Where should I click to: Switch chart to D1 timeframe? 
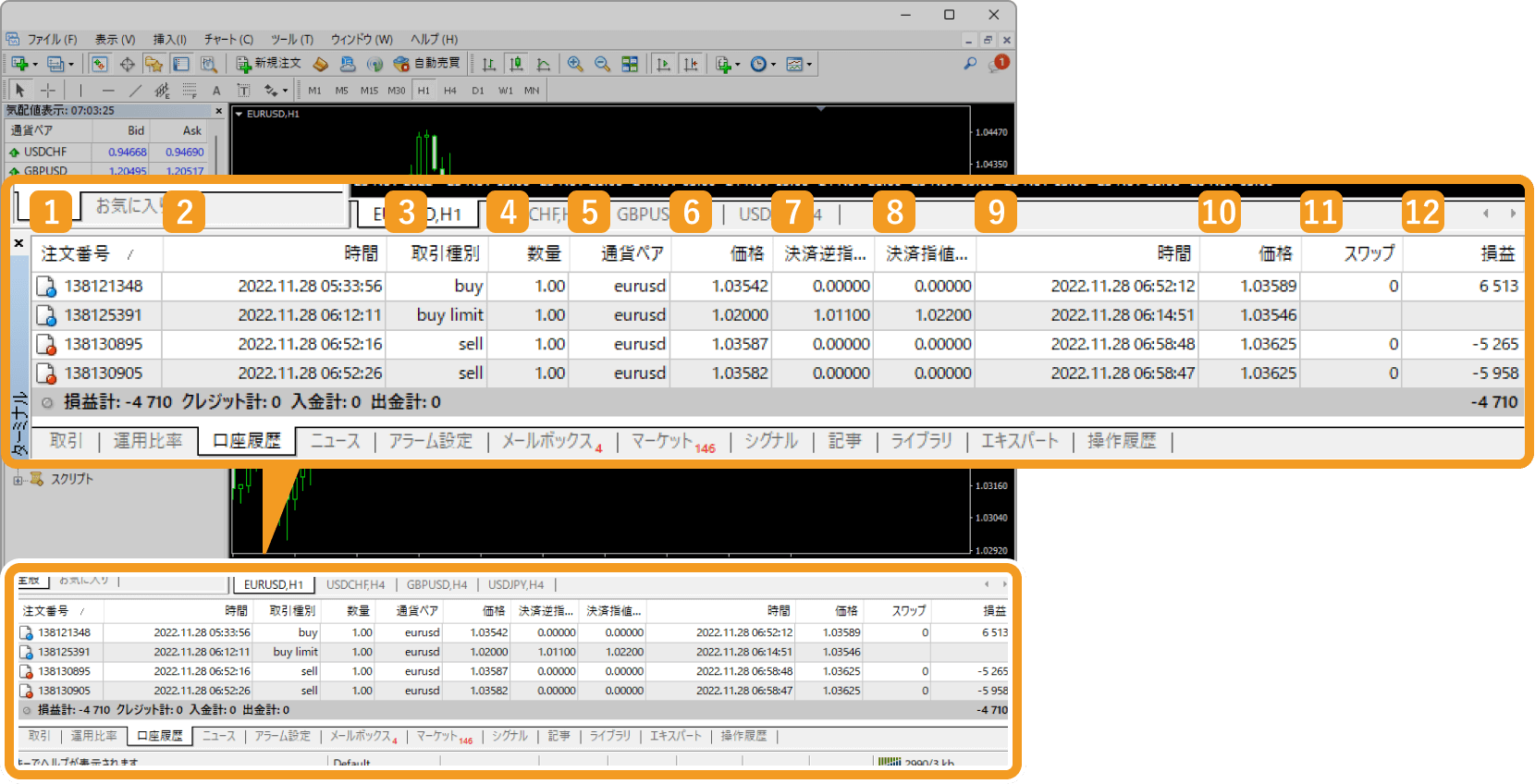click(x=478, y=91)
